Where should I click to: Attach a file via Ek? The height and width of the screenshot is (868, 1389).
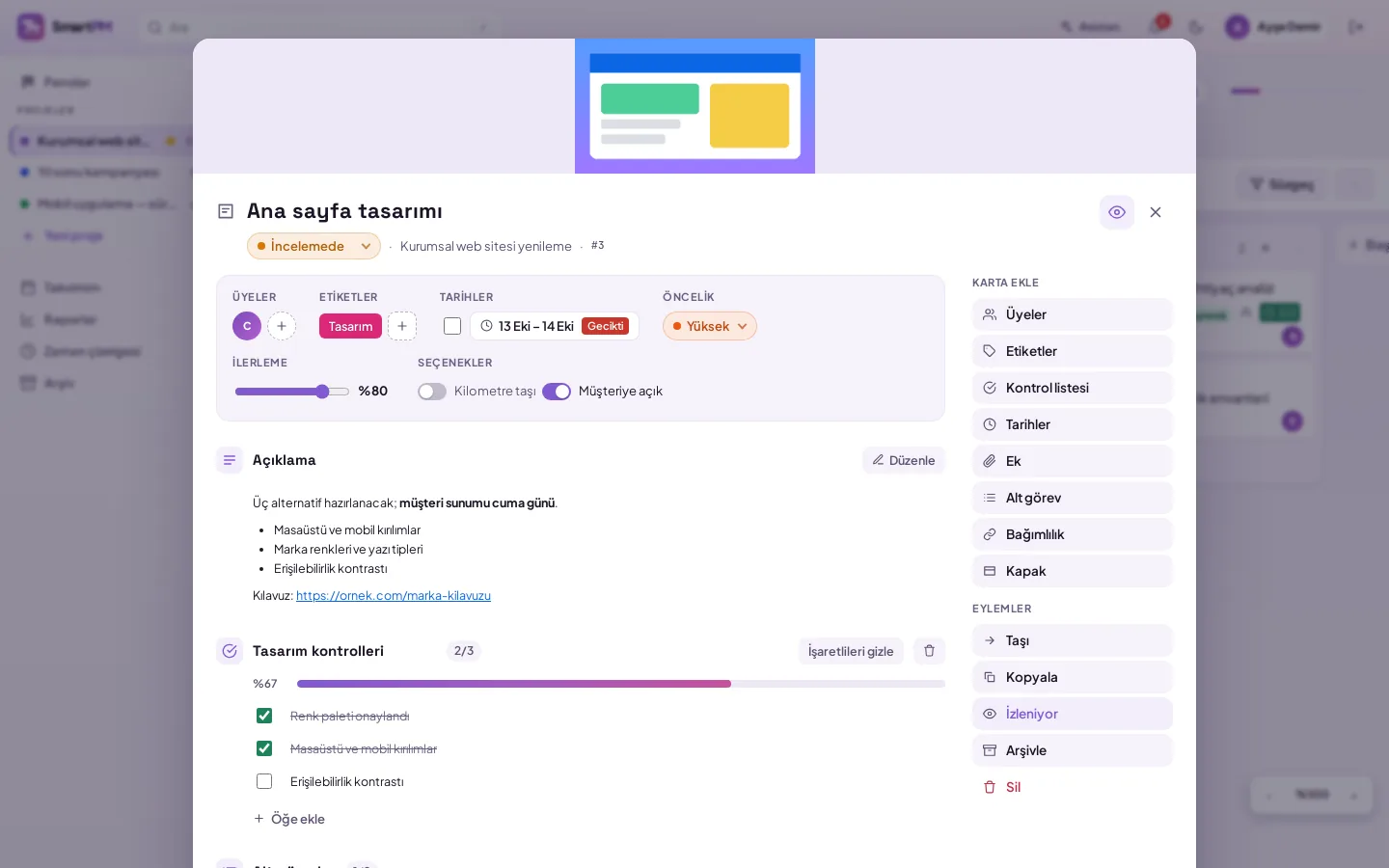(1073, 461)
